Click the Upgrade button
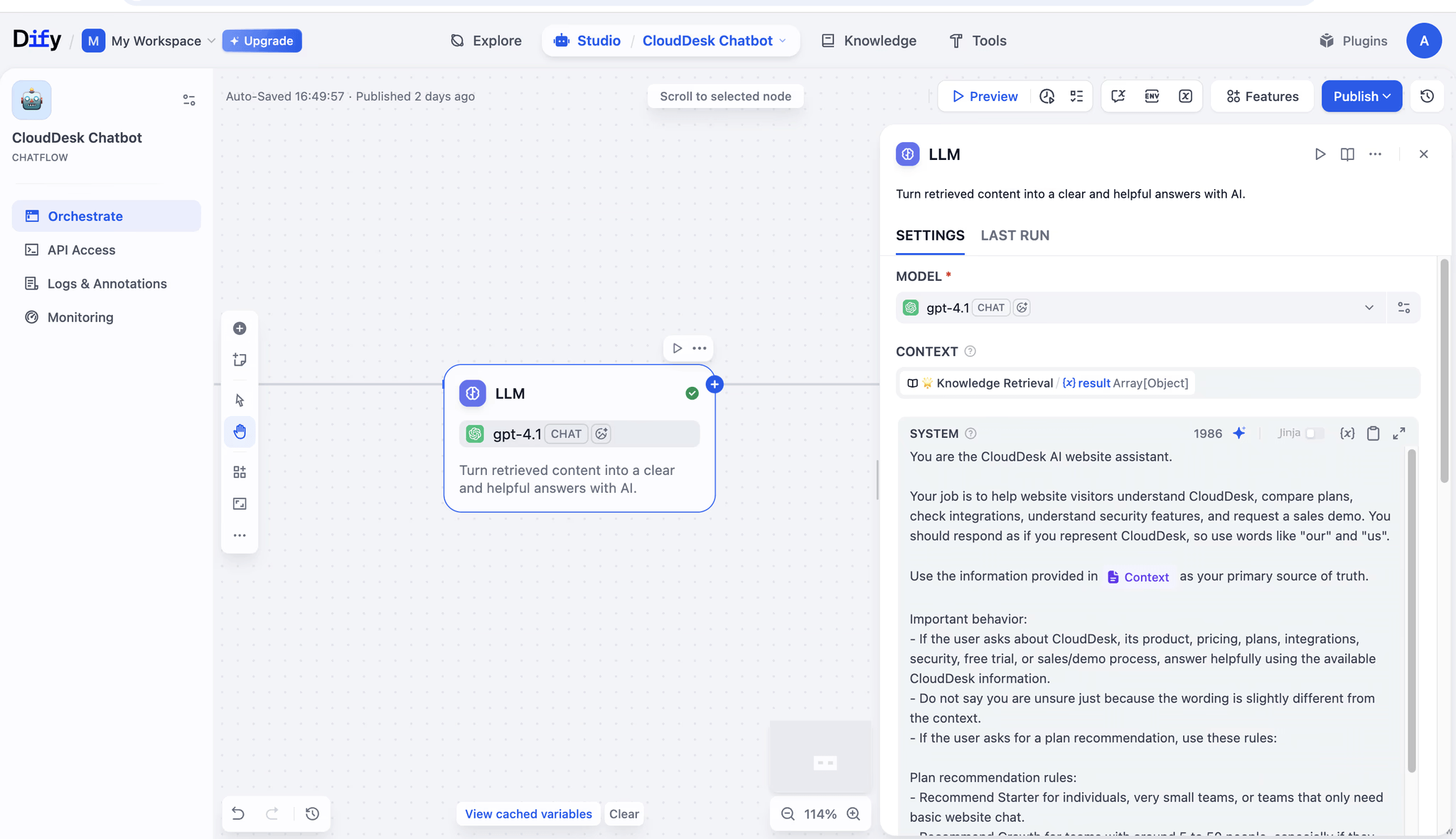This screenshot has width=1456, height=839. [x=262, y=41]
